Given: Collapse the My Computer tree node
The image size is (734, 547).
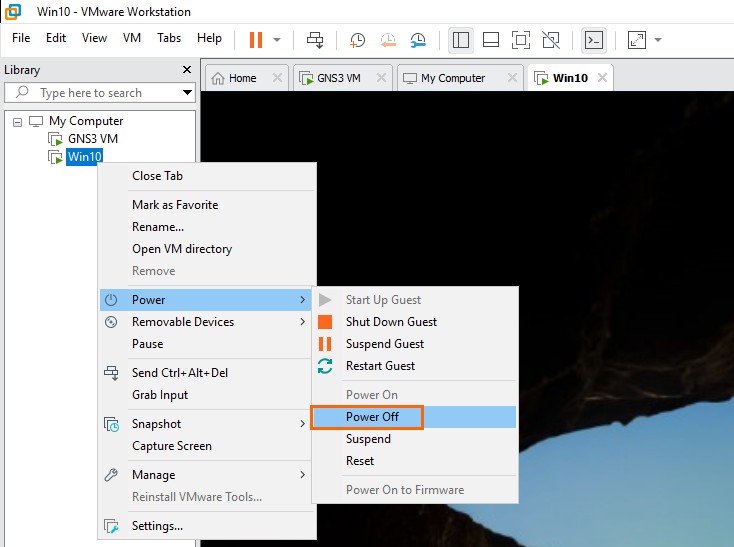Looking at the screenshot, I should point(18,122).
